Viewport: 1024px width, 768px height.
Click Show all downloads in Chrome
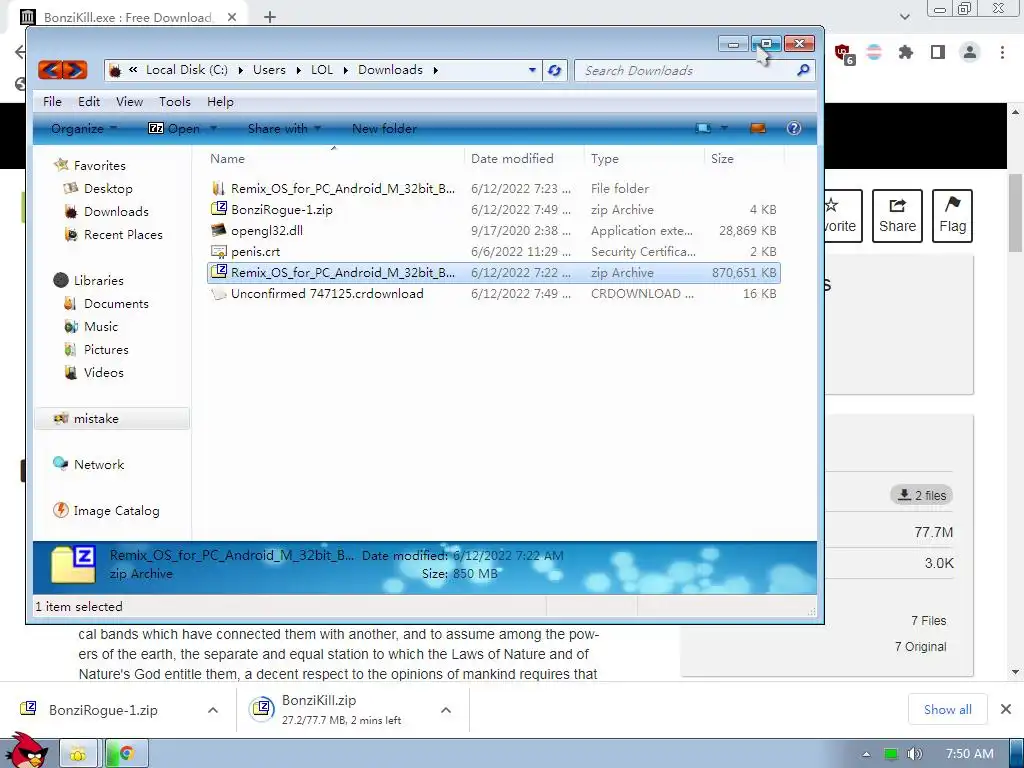[948, 709]
